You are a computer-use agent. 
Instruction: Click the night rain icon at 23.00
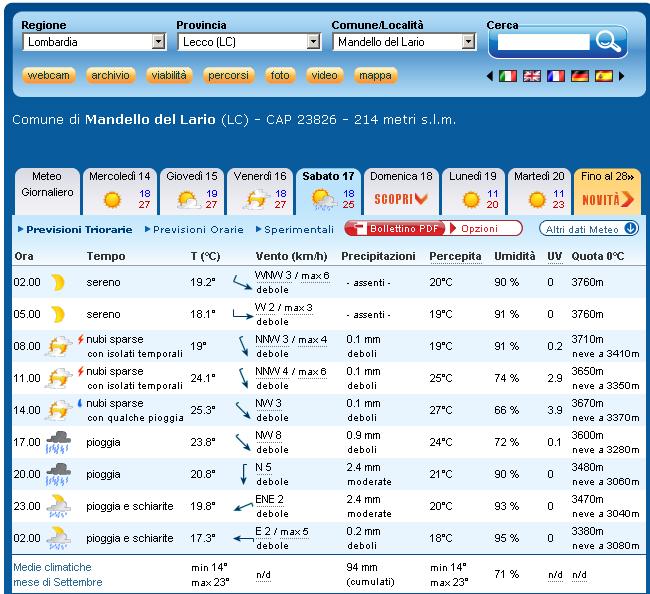coord(58,506)
